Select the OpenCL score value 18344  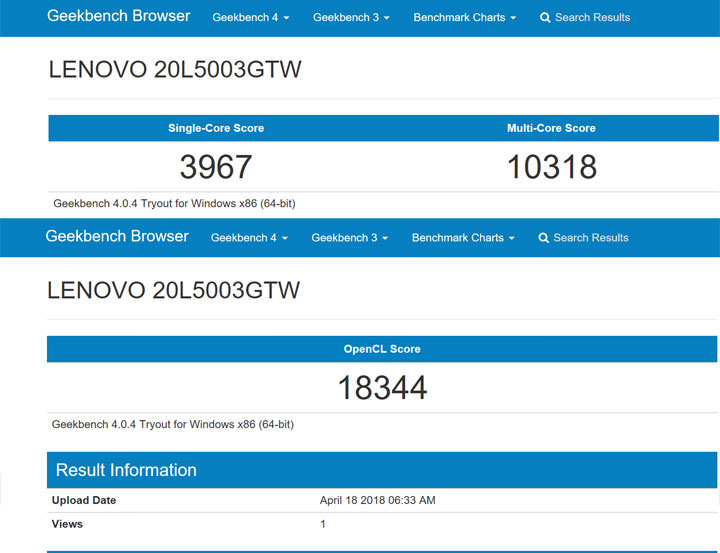pos(382,387)
